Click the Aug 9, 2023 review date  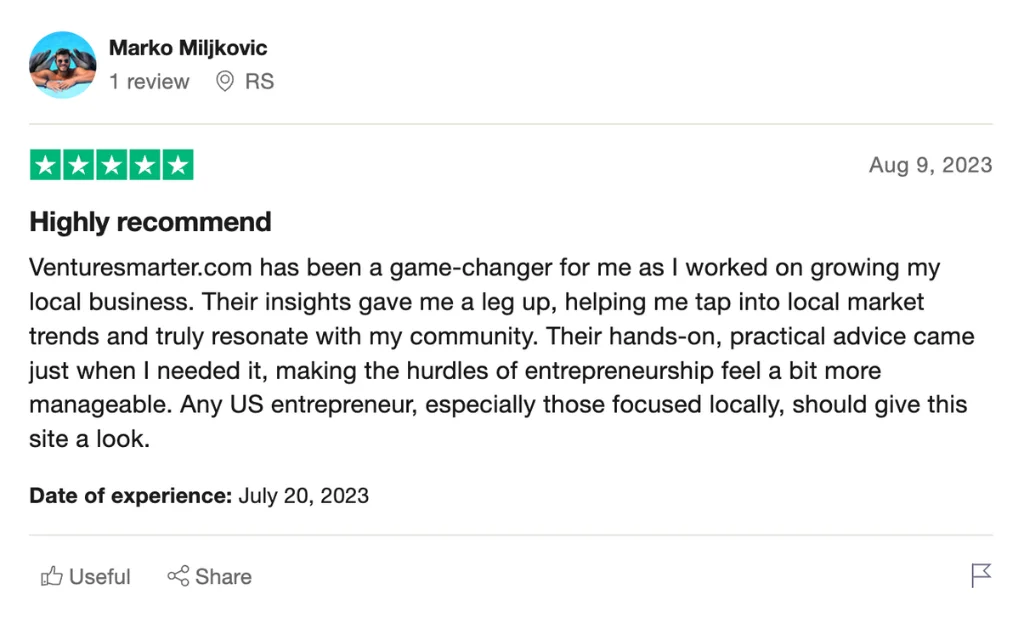930,165
